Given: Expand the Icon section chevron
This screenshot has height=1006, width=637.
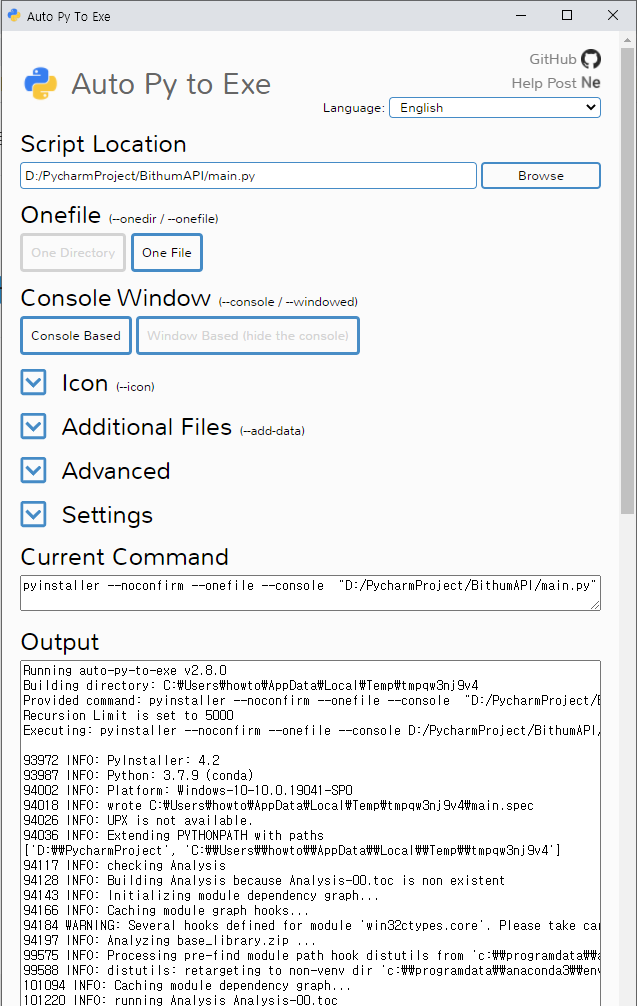Looking at the screenshot, I should click(x=33, y=382).
